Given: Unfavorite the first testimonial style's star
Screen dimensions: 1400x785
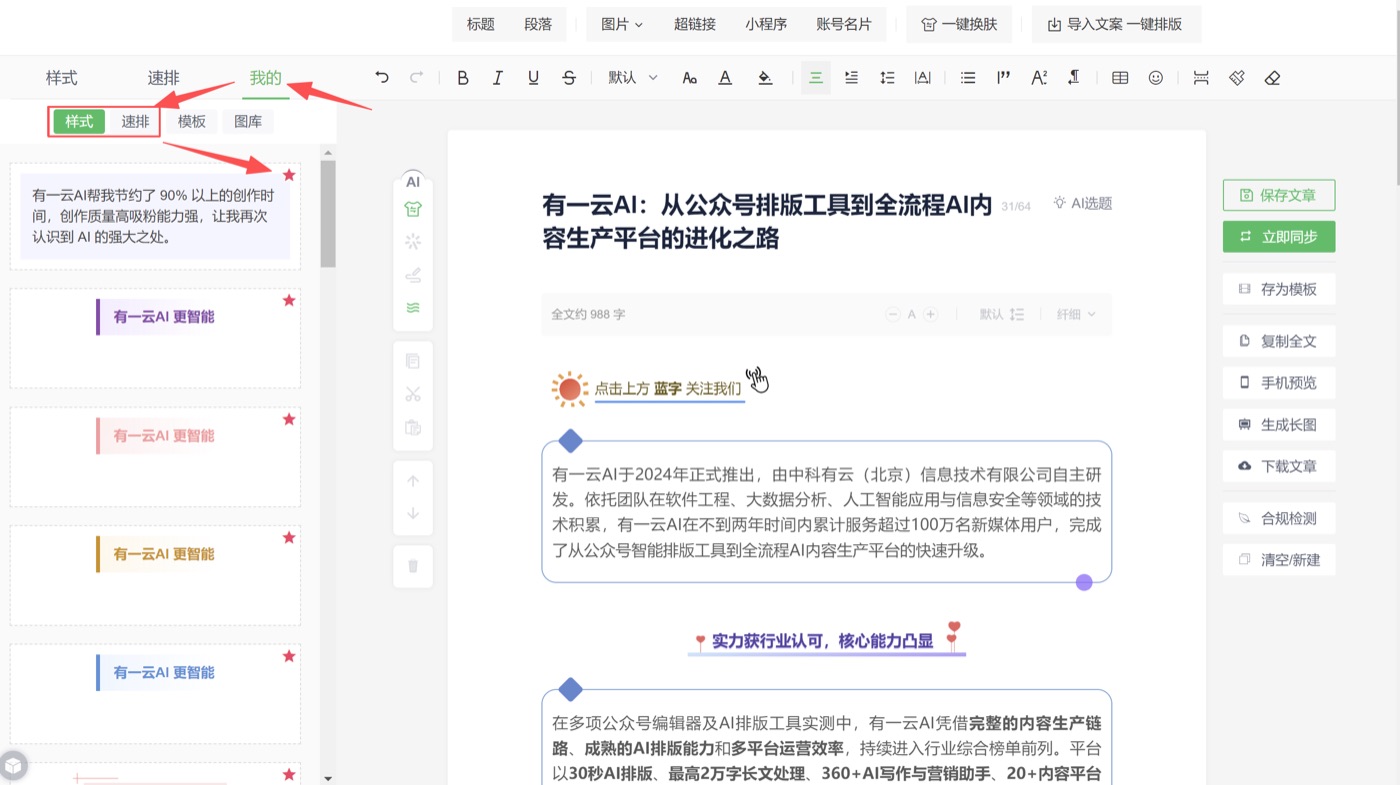Looking at the screenshot, I should click(289, 175).
